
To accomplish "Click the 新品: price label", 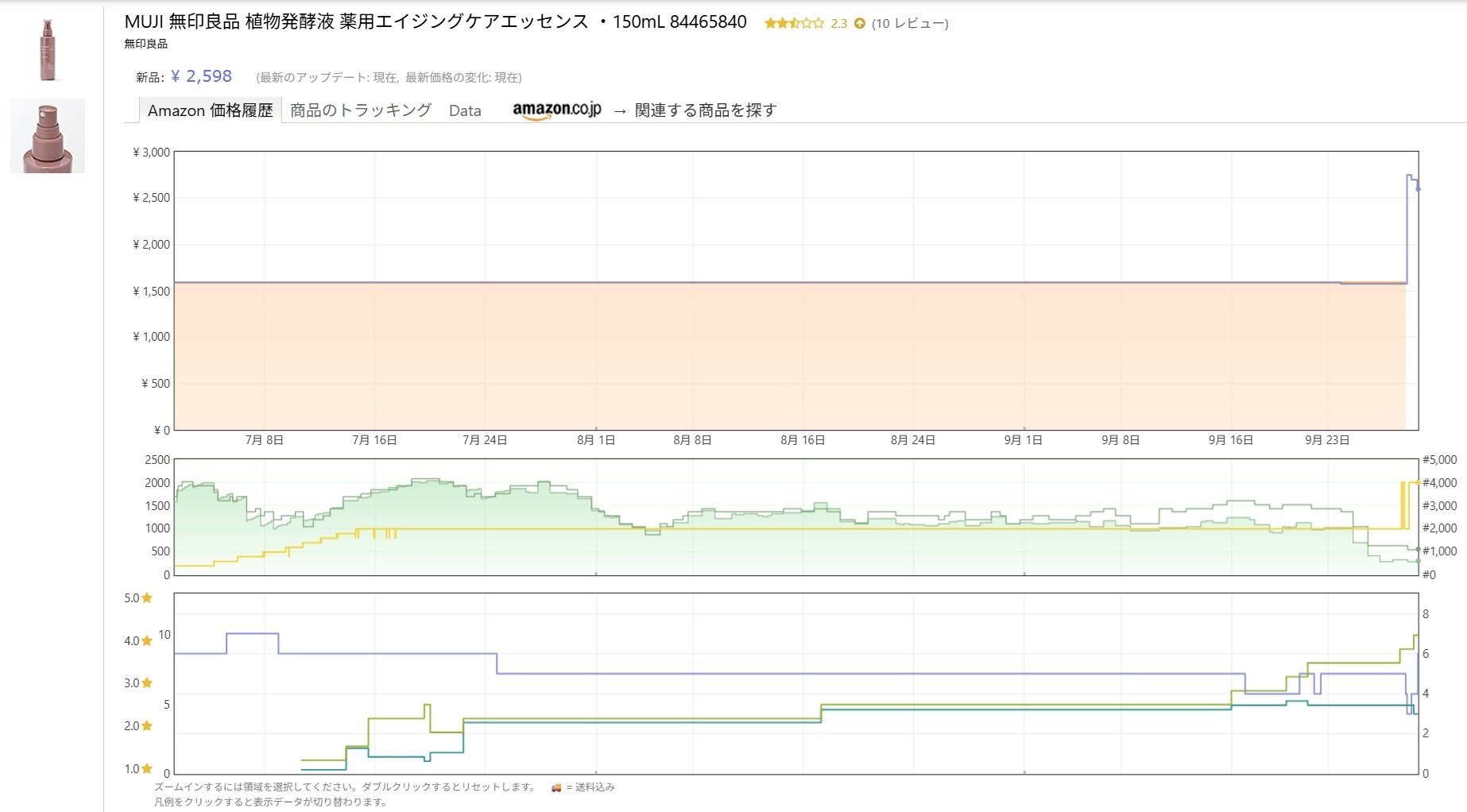I will (x=150, y=77).
